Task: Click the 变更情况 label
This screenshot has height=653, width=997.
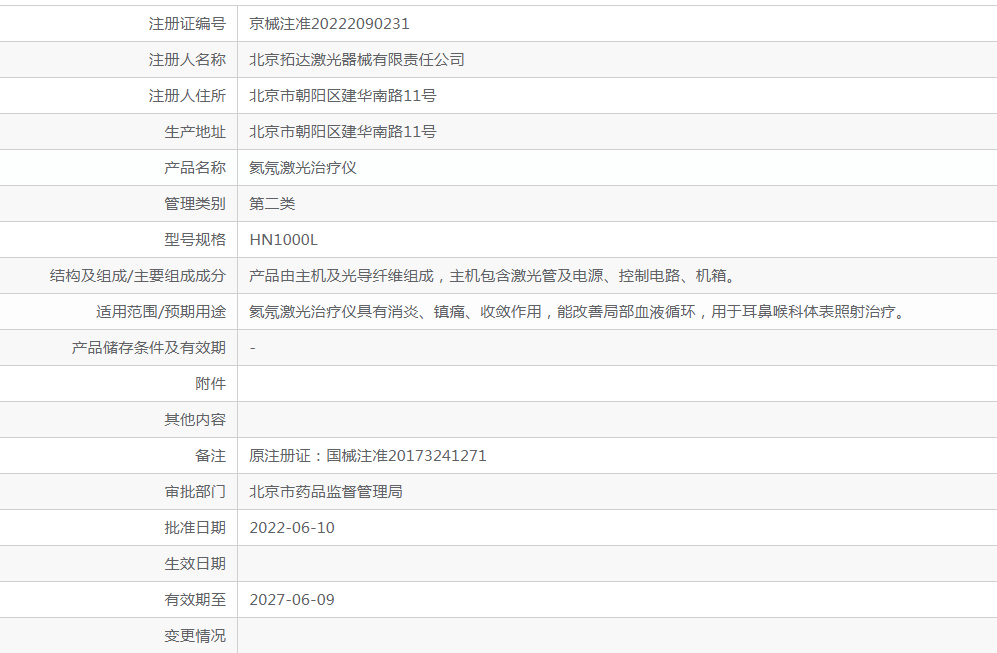Action: click(x=195, y=636)
